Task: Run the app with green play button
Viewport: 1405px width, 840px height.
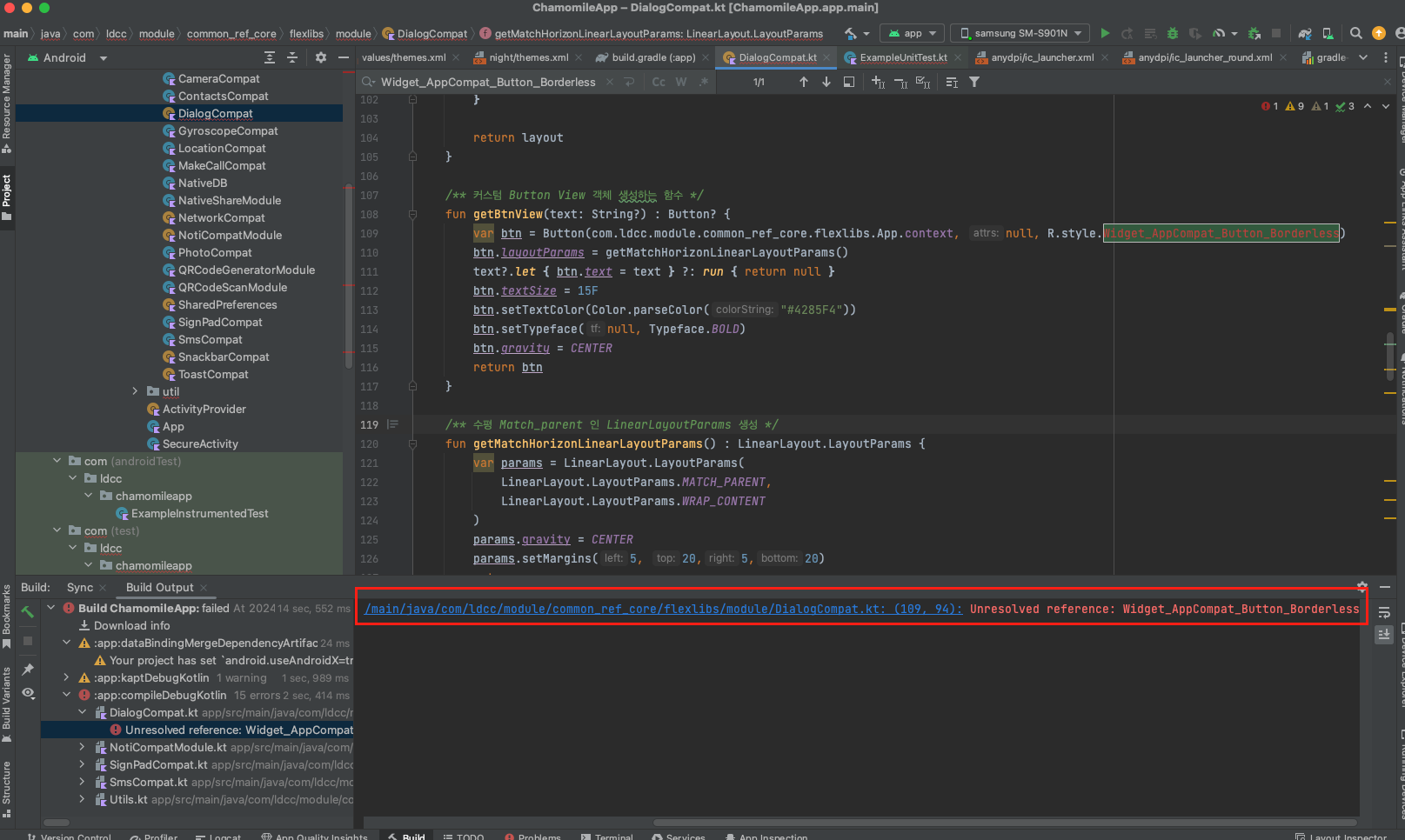Action: 1105,33
